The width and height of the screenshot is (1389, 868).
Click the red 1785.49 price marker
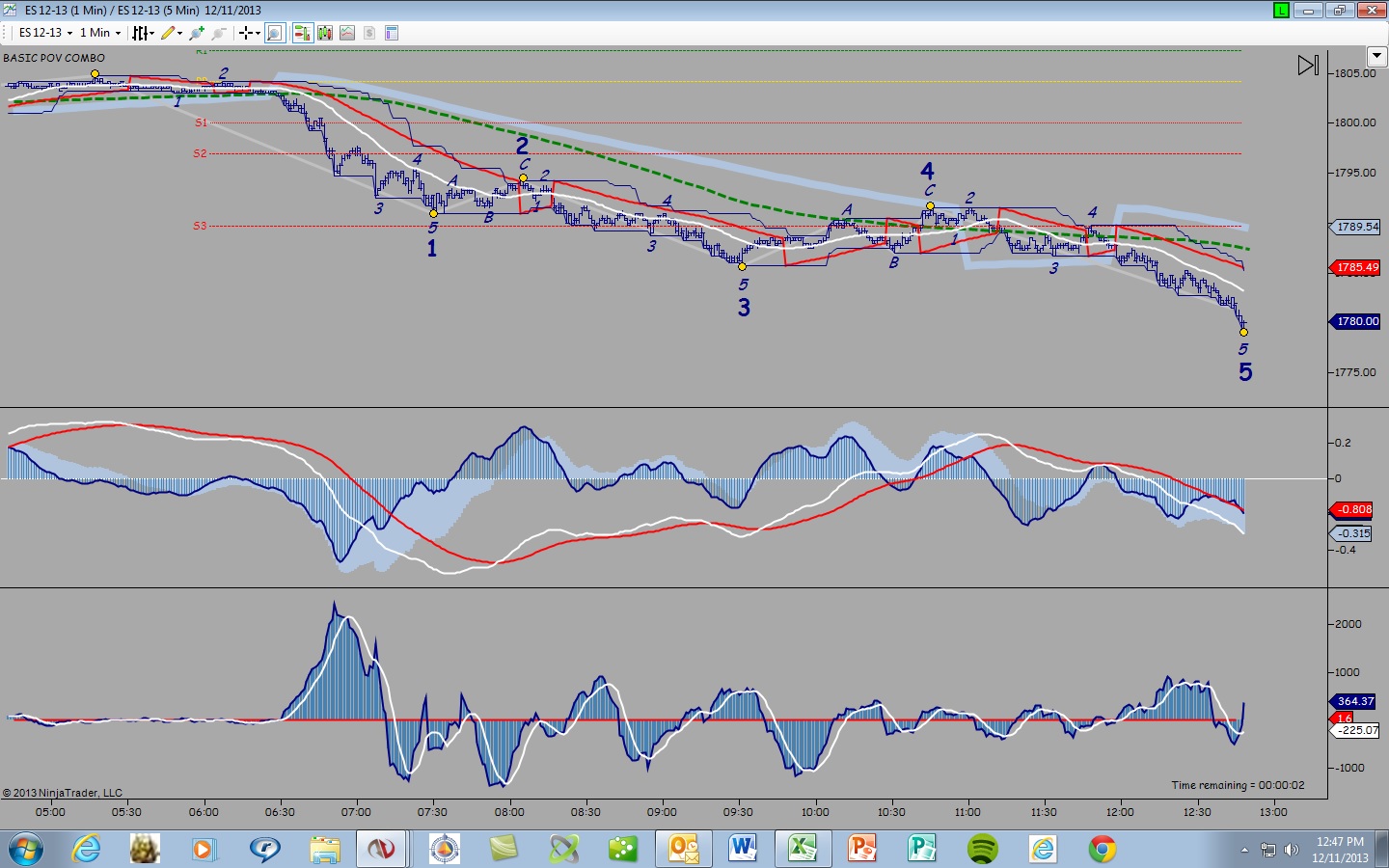tap(1357, 267)
